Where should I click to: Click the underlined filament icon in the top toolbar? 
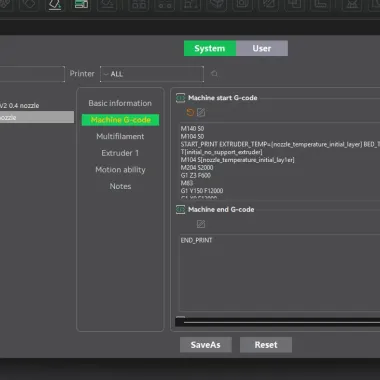(x=55, y=5)
